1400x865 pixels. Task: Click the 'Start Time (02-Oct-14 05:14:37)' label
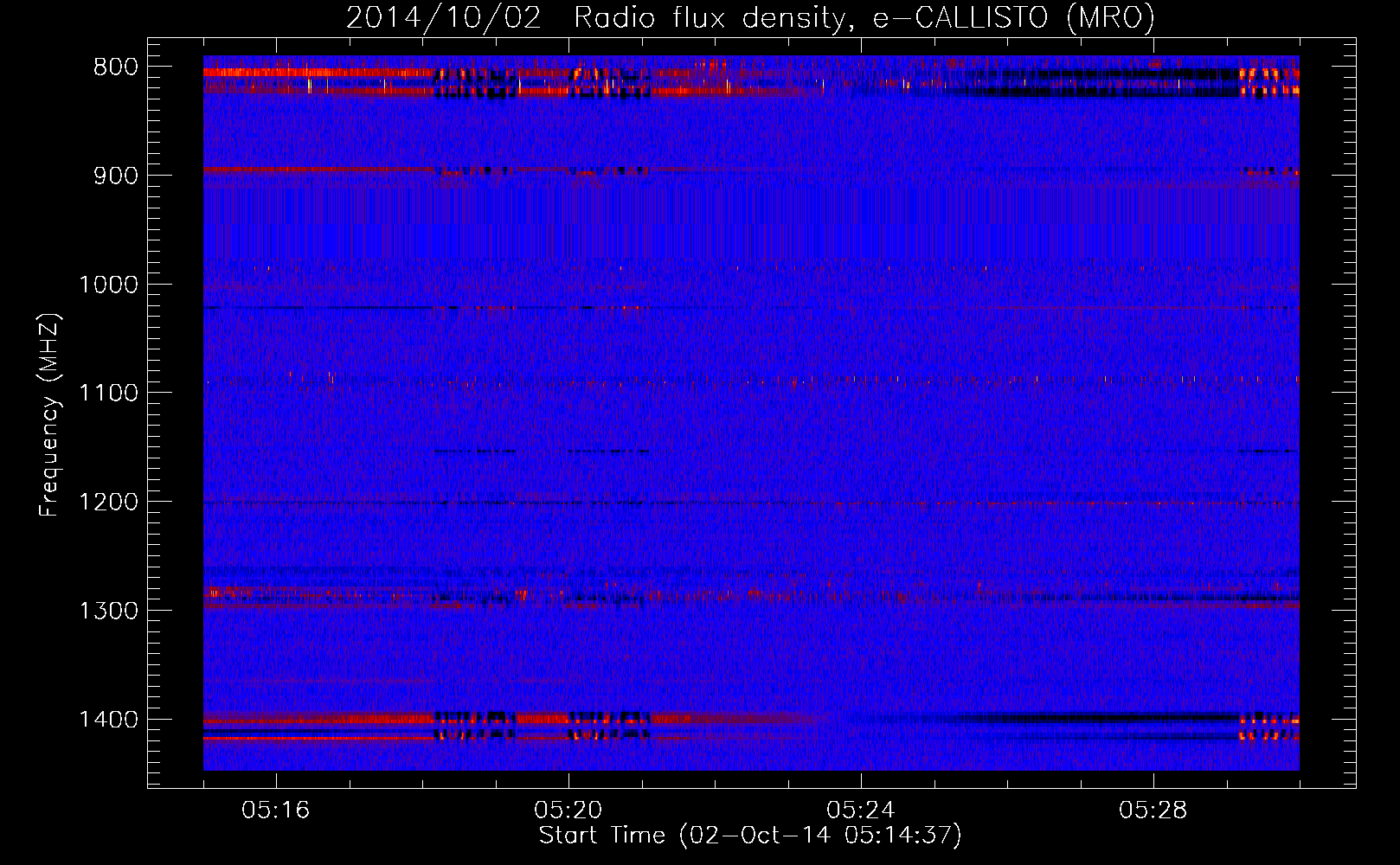click(x=750, y=836)
